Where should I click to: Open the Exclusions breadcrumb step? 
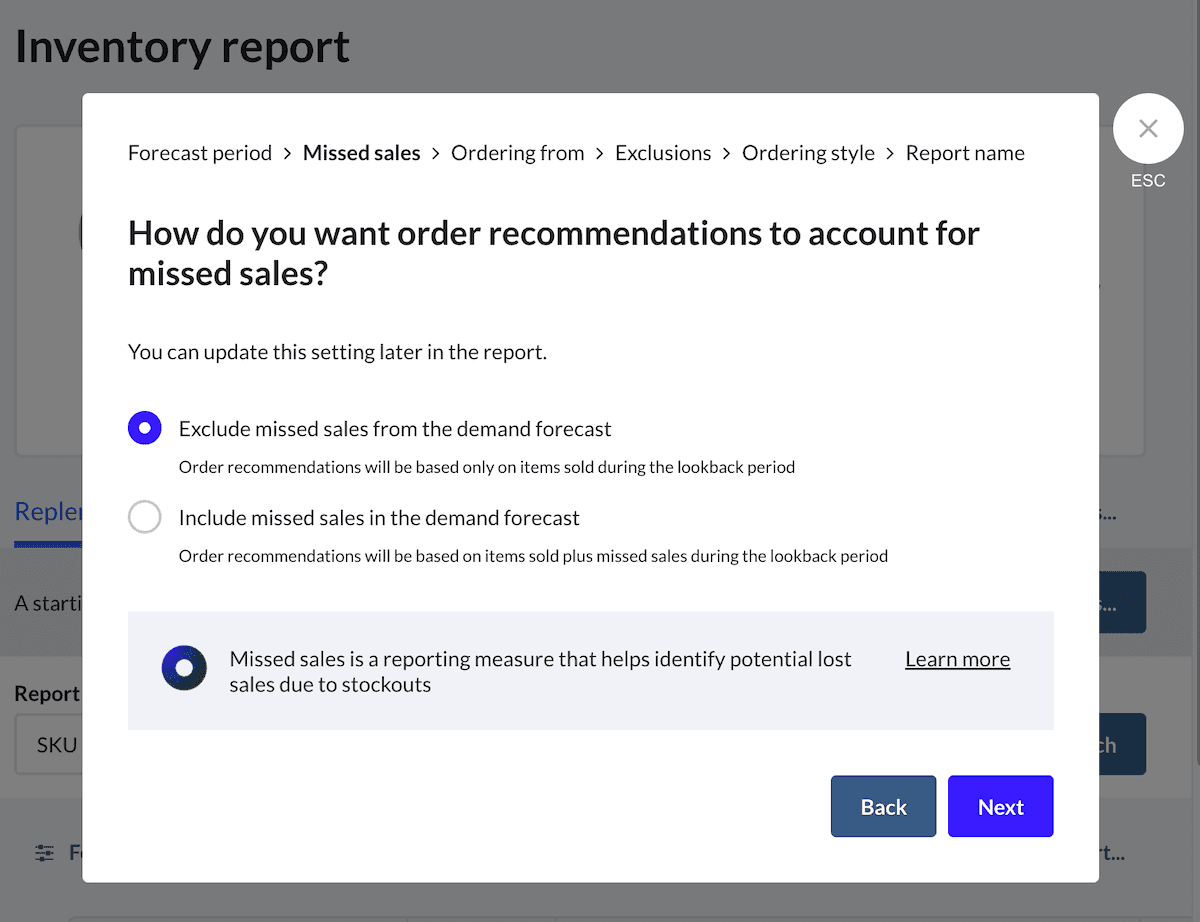[663, 153]
